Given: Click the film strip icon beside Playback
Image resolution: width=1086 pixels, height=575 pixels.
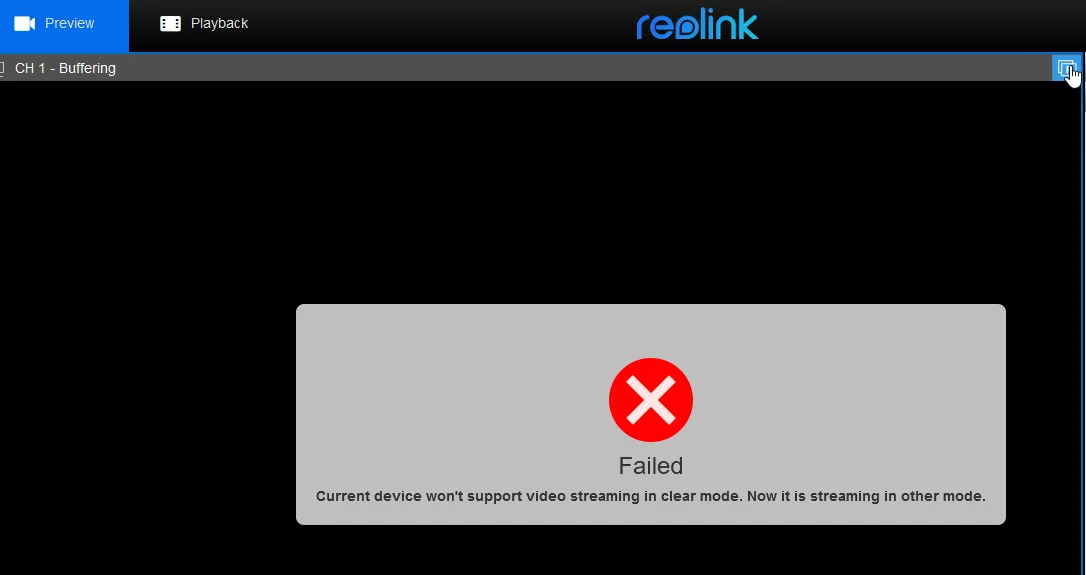Looking at the screenshot, I should tap(170, 24).
